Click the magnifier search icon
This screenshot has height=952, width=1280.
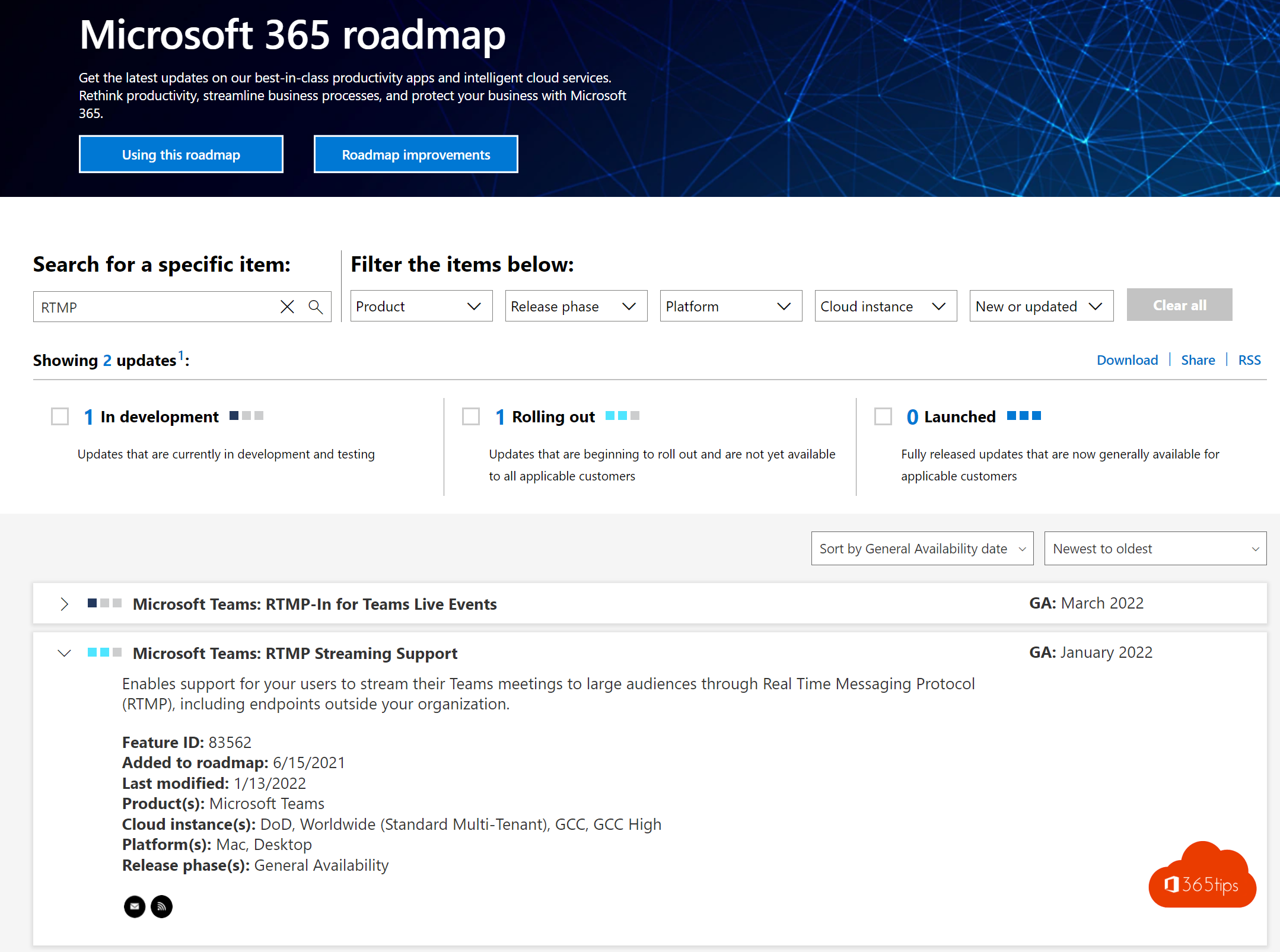[316, 307]
